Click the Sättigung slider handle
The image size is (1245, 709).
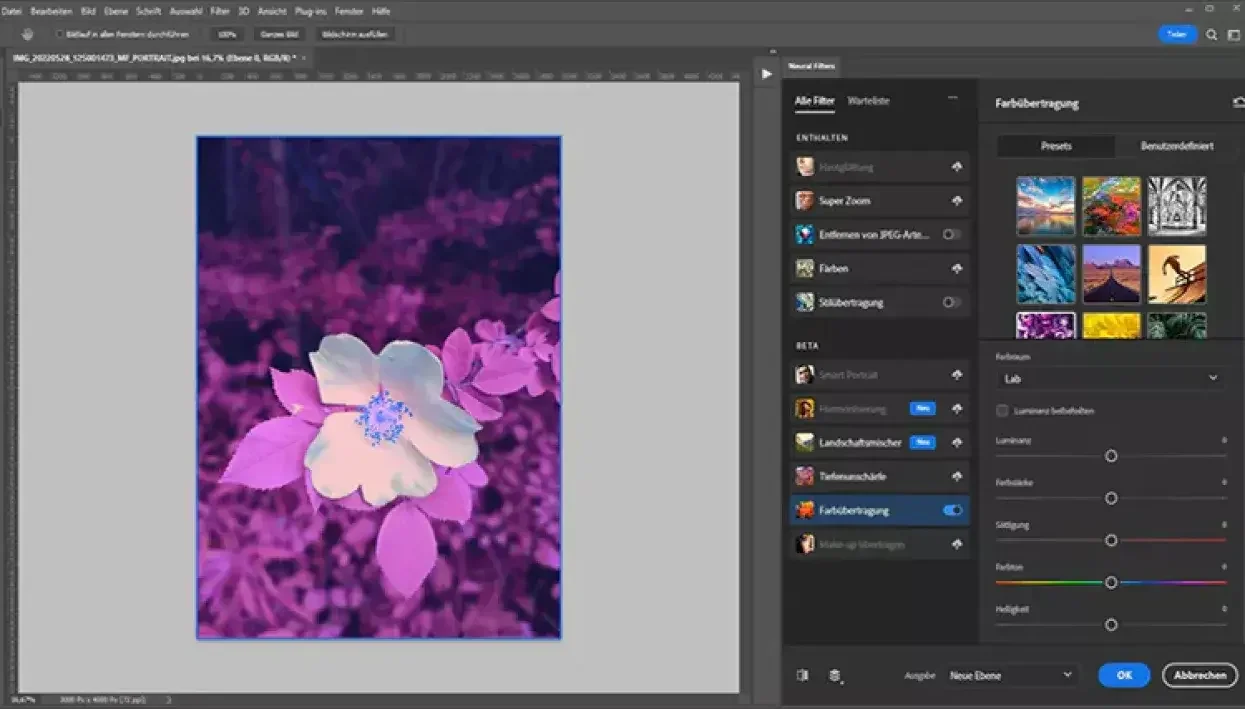[x=1110, y=540]
